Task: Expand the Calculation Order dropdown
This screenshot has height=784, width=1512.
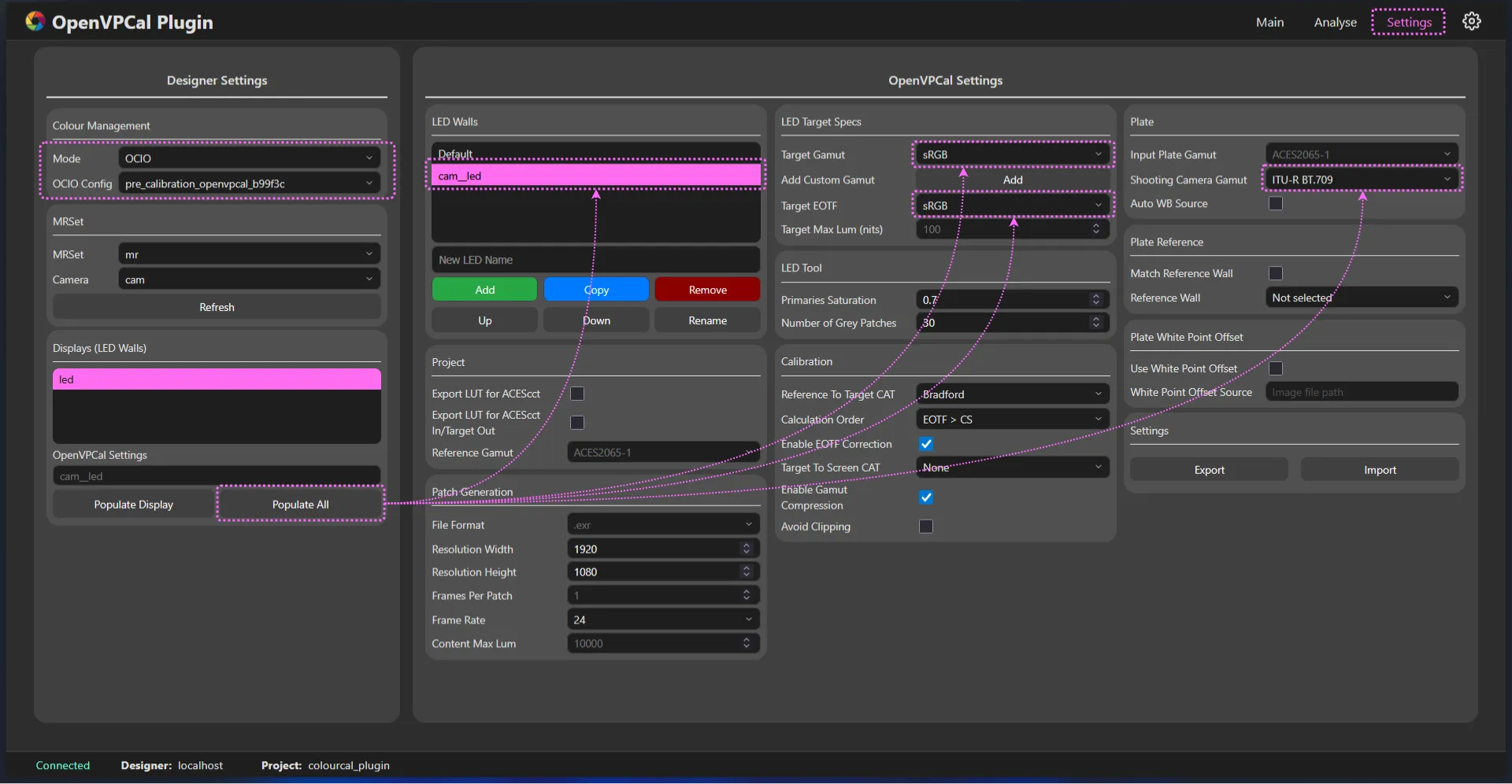Action: (1012, 419)
